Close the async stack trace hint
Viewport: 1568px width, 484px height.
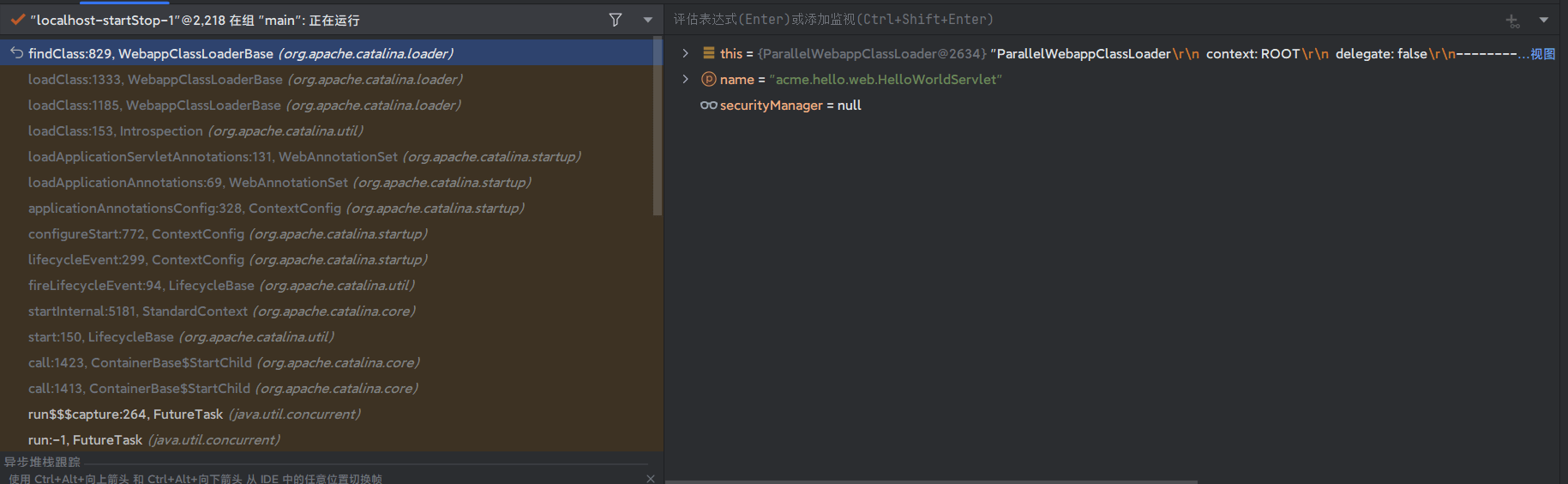click(x=650, y=478)
